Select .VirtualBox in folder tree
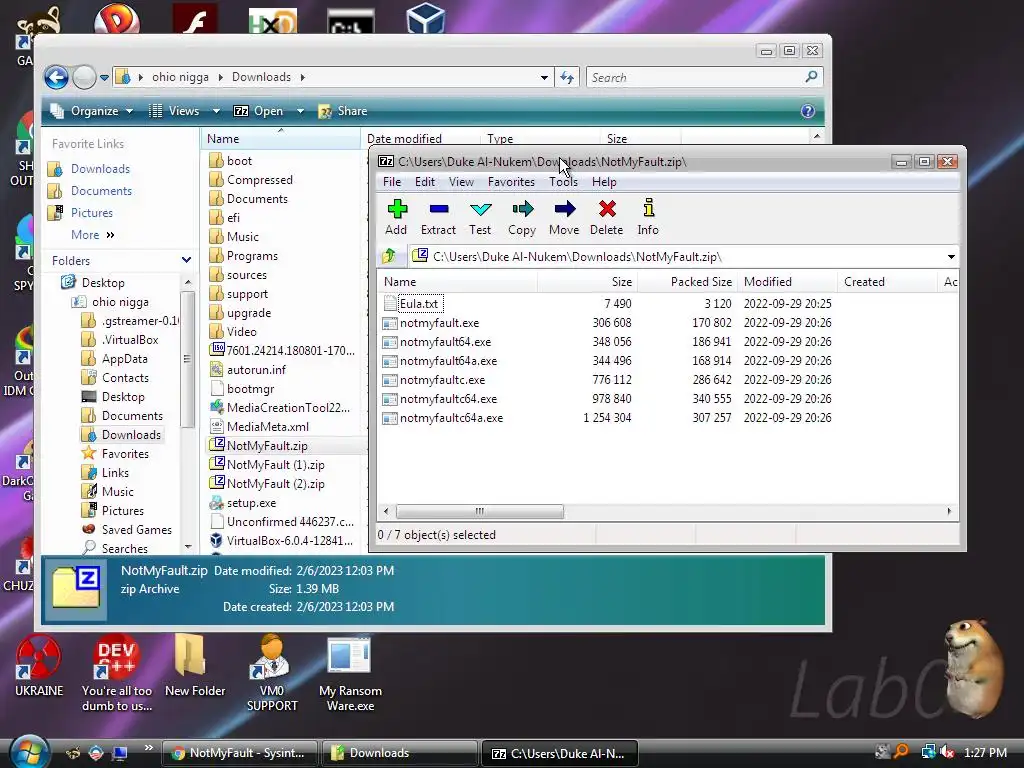 click(x=130, y=340)
